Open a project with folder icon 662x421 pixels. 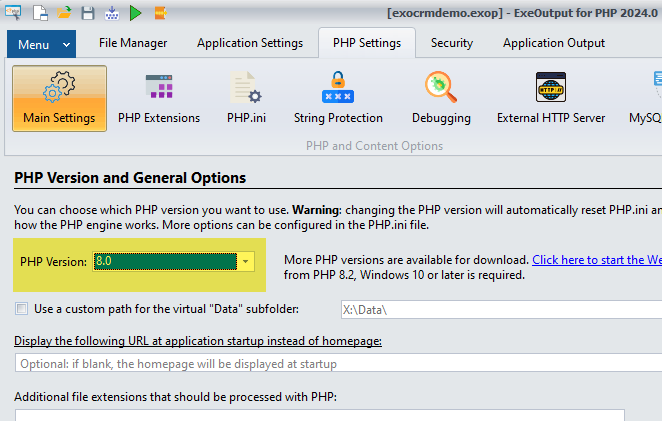tap(64, 13)
